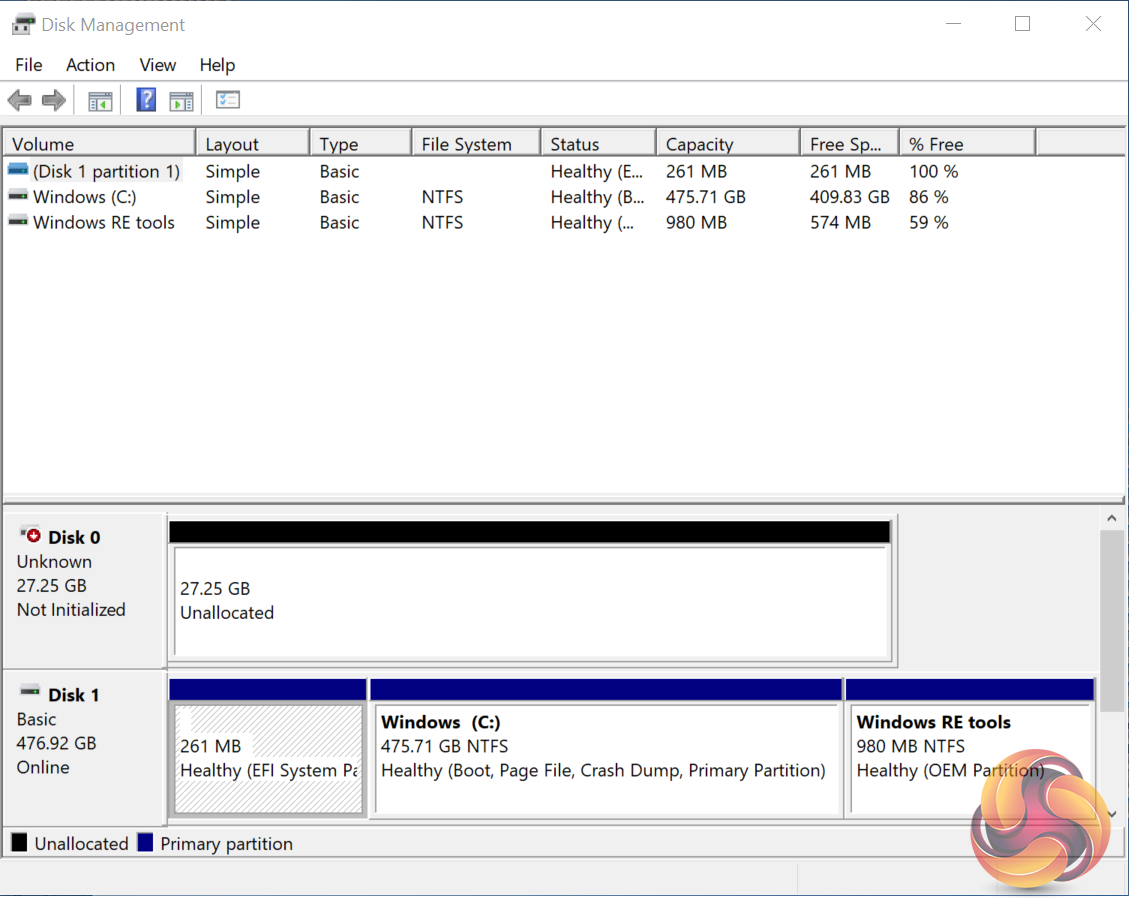Screen dimensions: 1130x898
Task: Click the 475.71 GB capacity cell
Action: click(x=706, y=197)
